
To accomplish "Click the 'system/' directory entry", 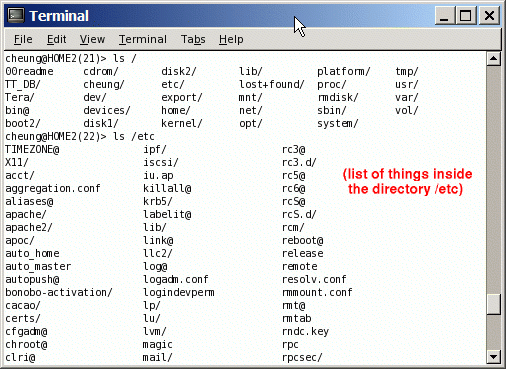I will point(338,123).
